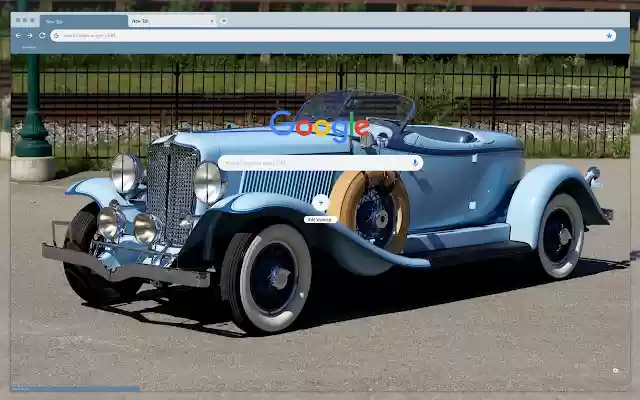Go back using the back arrow
The height and width of the screenshot is (400, 640).
(18, 36)
